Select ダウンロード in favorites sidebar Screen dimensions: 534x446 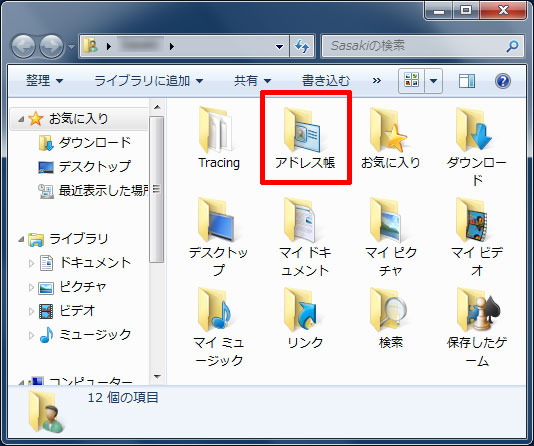click(x=85, y=143)
